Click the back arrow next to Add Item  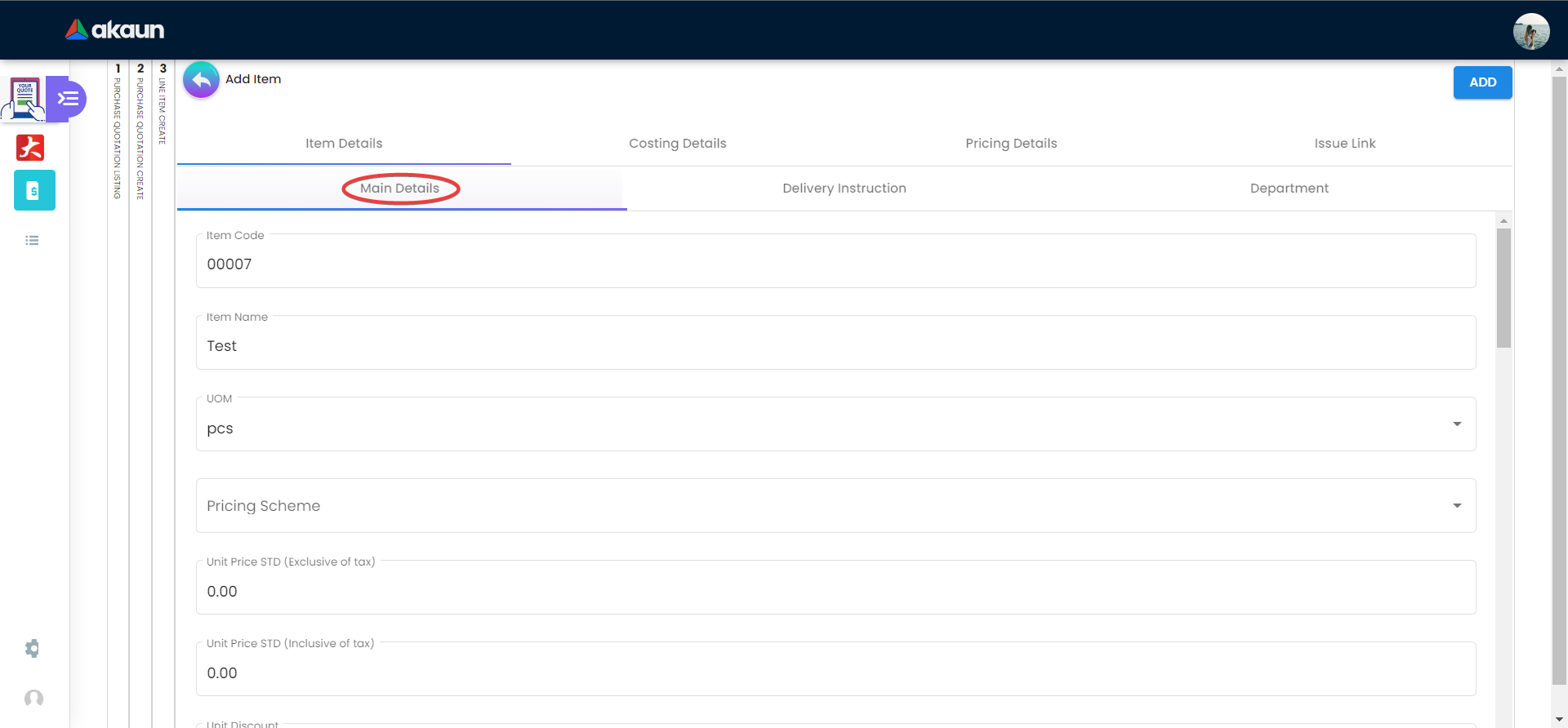(201, 80)
